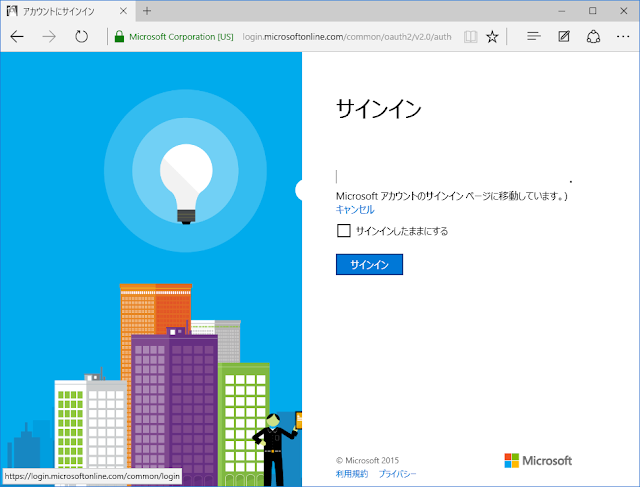Open the share icon in toolbar

tap(593, 37)
